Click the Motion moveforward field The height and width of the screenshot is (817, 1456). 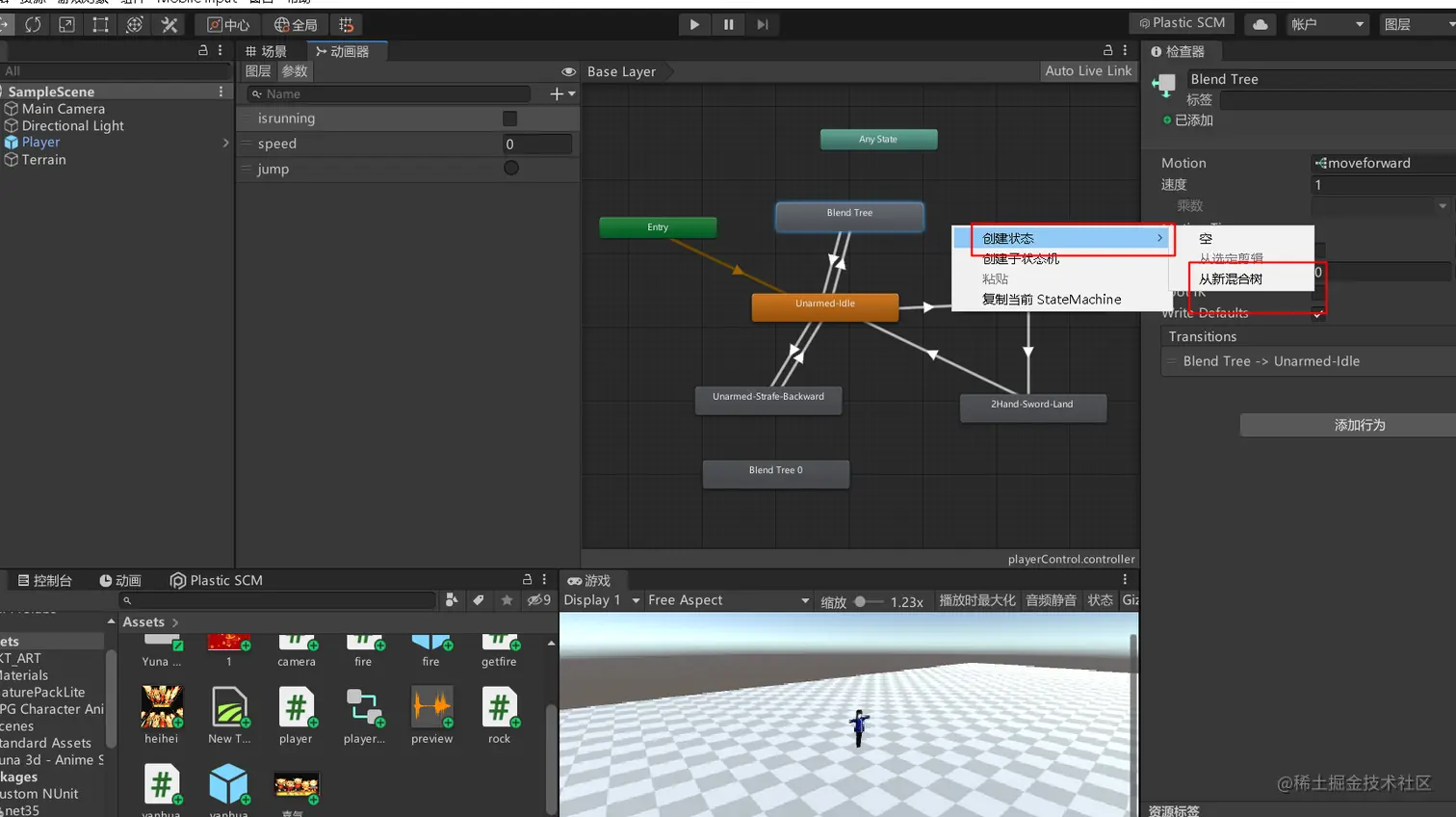click(1384, 163)
